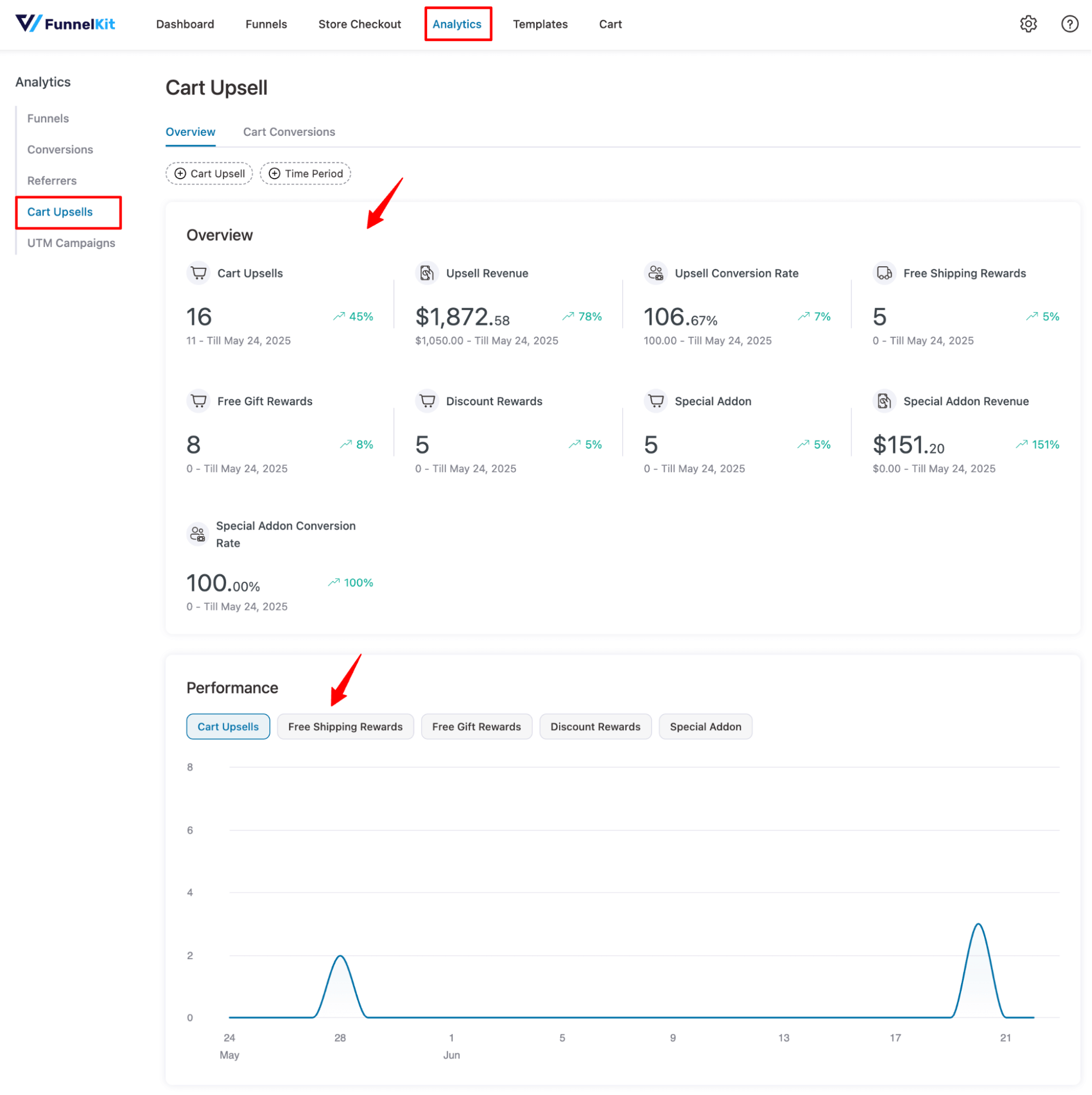The height and width of the screenshot is (1095, 1092).
Task: Click the Cart Upsells count 16
Action: pos(199,317)
